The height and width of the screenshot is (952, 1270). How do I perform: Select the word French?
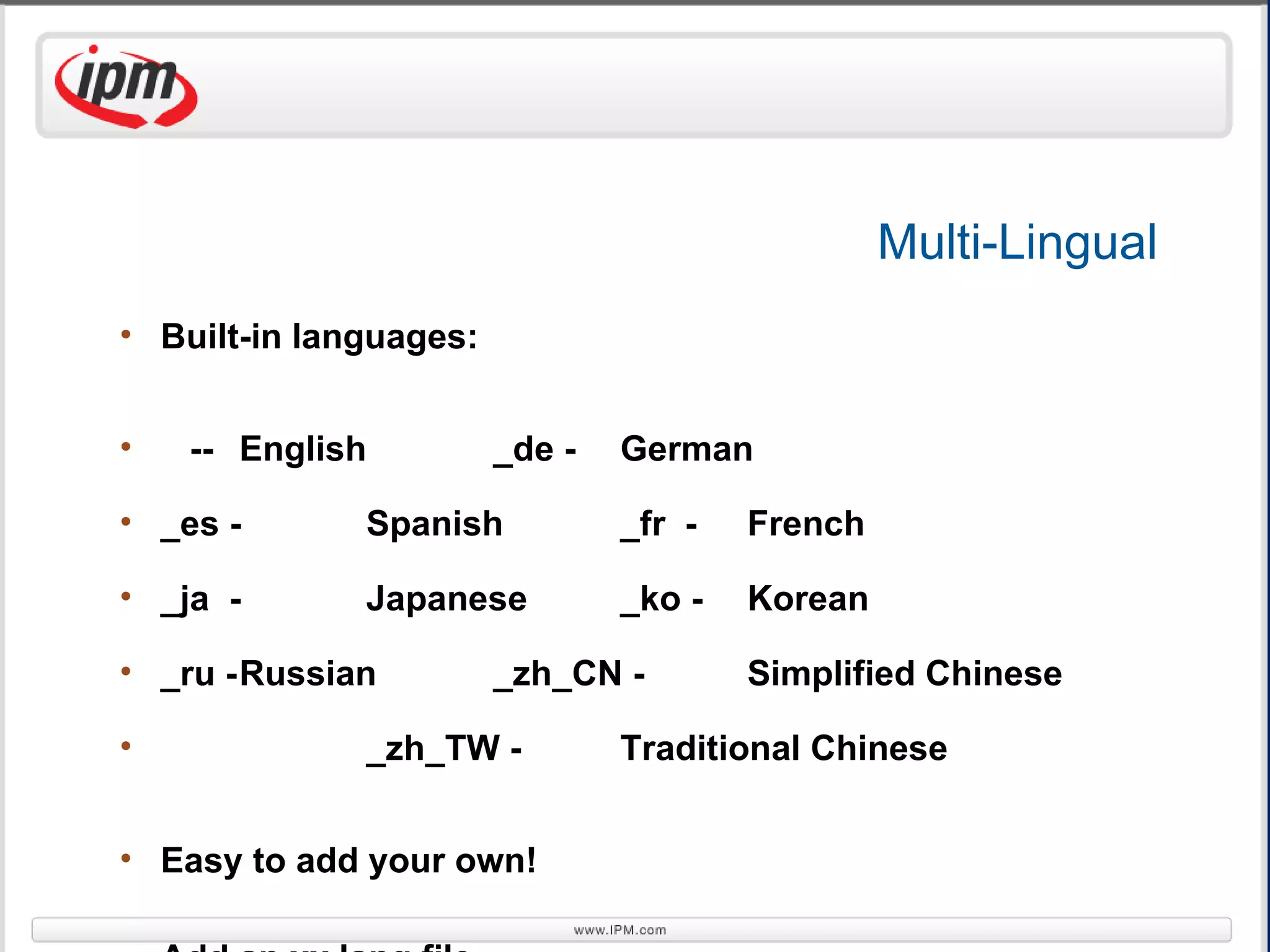806,524
